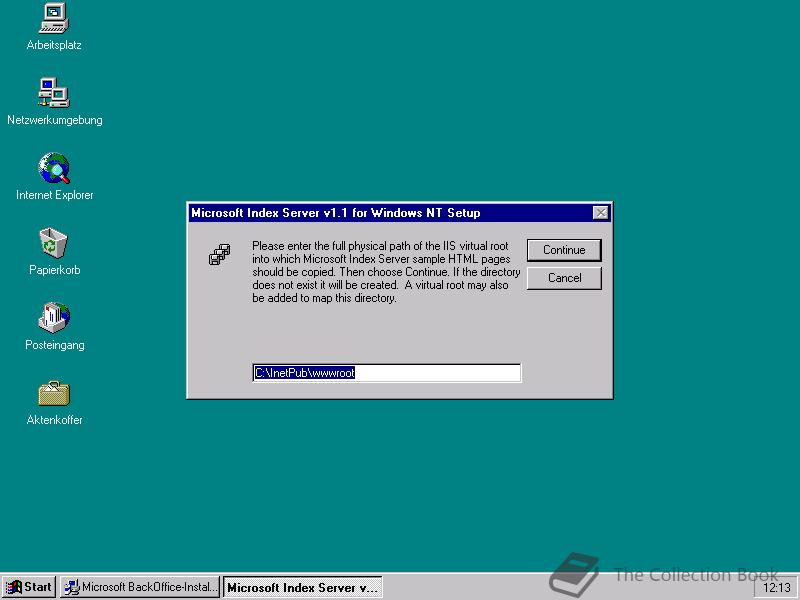800x600 pixels.
Task: Click the 12:13 clock in the system tray
Action: (x=776, y=588)
